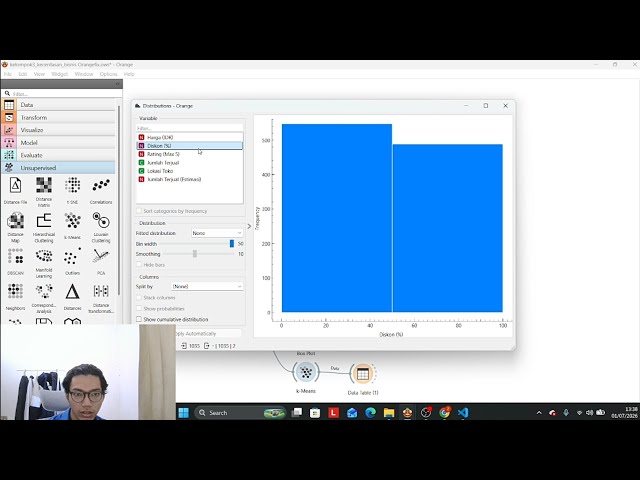
Task: Open the Help menu
Action: coord(129,74)
